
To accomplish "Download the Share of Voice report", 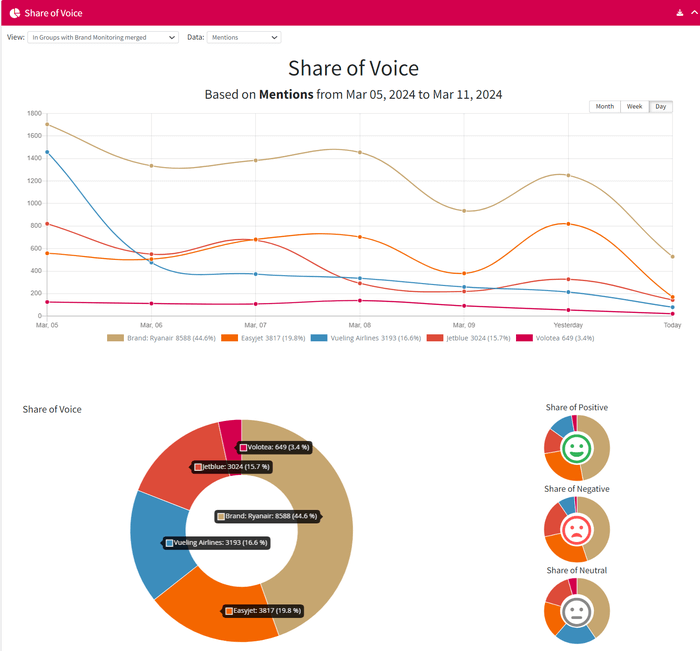I will click(679, 13).
